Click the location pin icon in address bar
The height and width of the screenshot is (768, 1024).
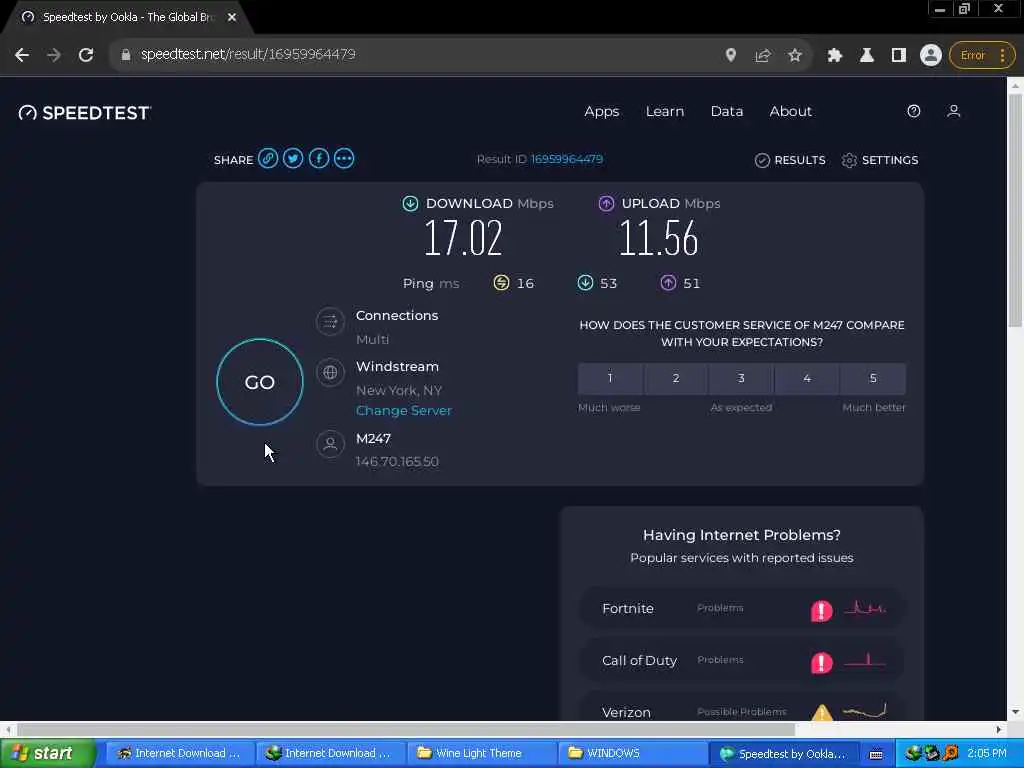(731, 55)
